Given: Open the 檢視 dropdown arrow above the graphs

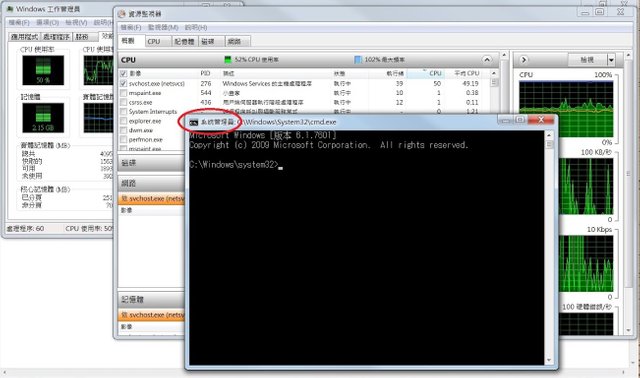Looking at the screenshot, I should click(611, 60).
